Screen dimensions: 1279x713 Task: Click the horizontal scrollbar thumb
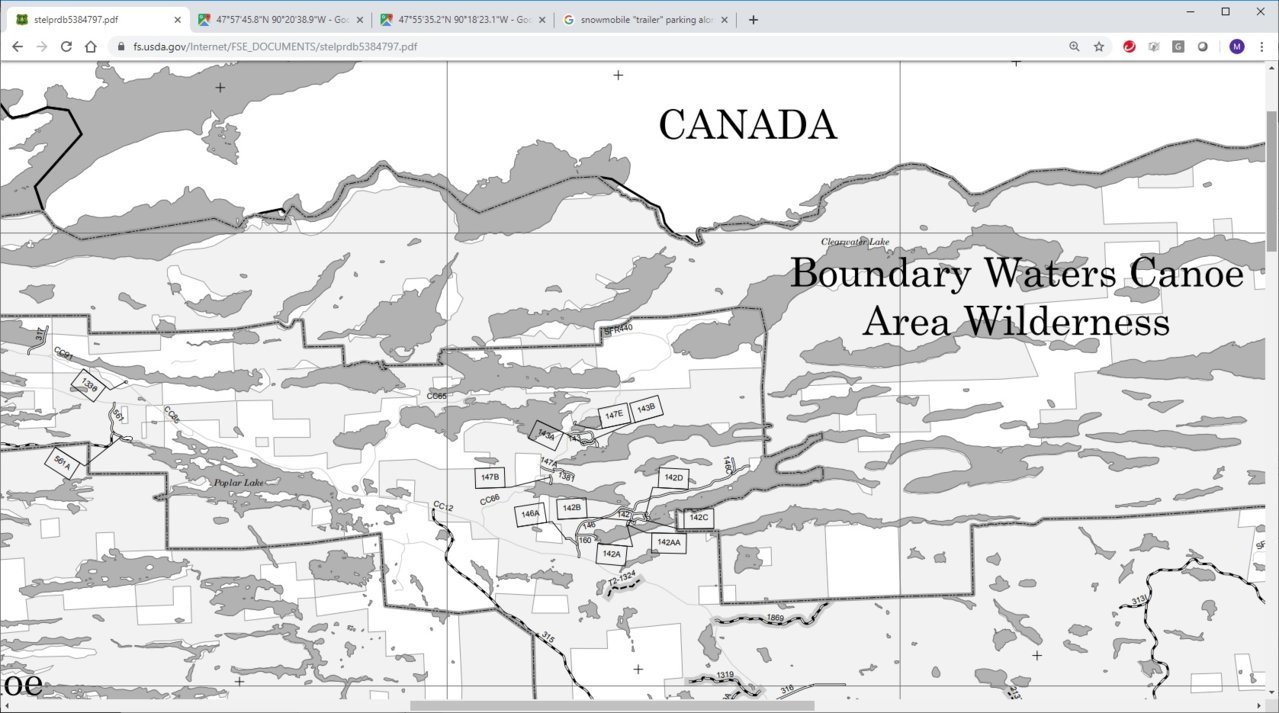coord(612,706)
